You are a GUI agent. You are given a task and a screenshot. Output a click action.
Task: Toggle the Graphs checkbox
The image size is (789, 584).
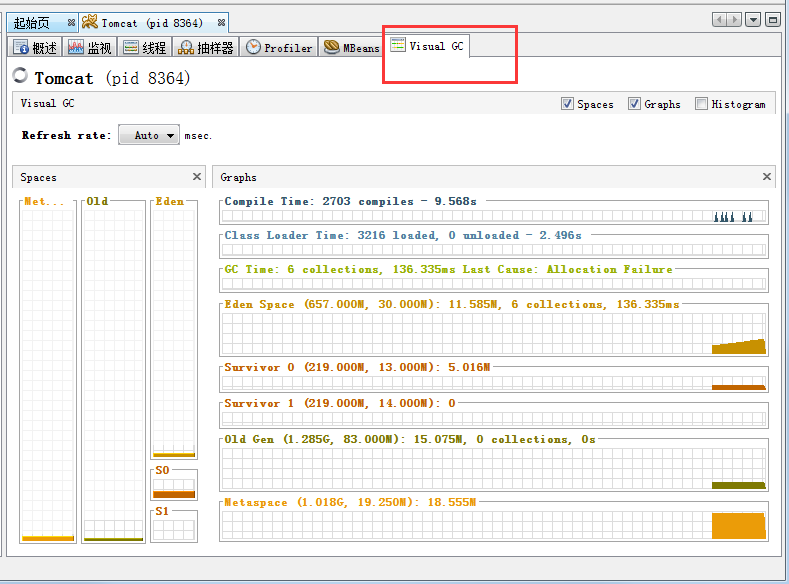coord(634,104)
